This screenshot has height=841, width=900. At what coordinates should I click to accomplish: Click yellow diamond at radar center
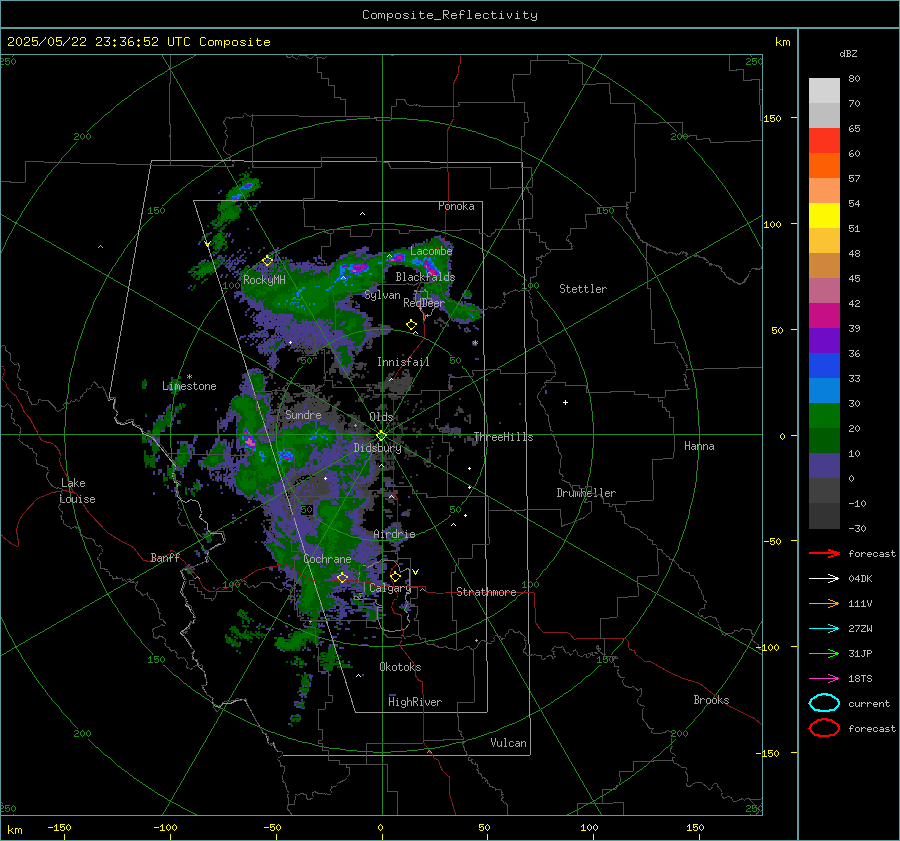pyautogui.click(x=382, y=435)
